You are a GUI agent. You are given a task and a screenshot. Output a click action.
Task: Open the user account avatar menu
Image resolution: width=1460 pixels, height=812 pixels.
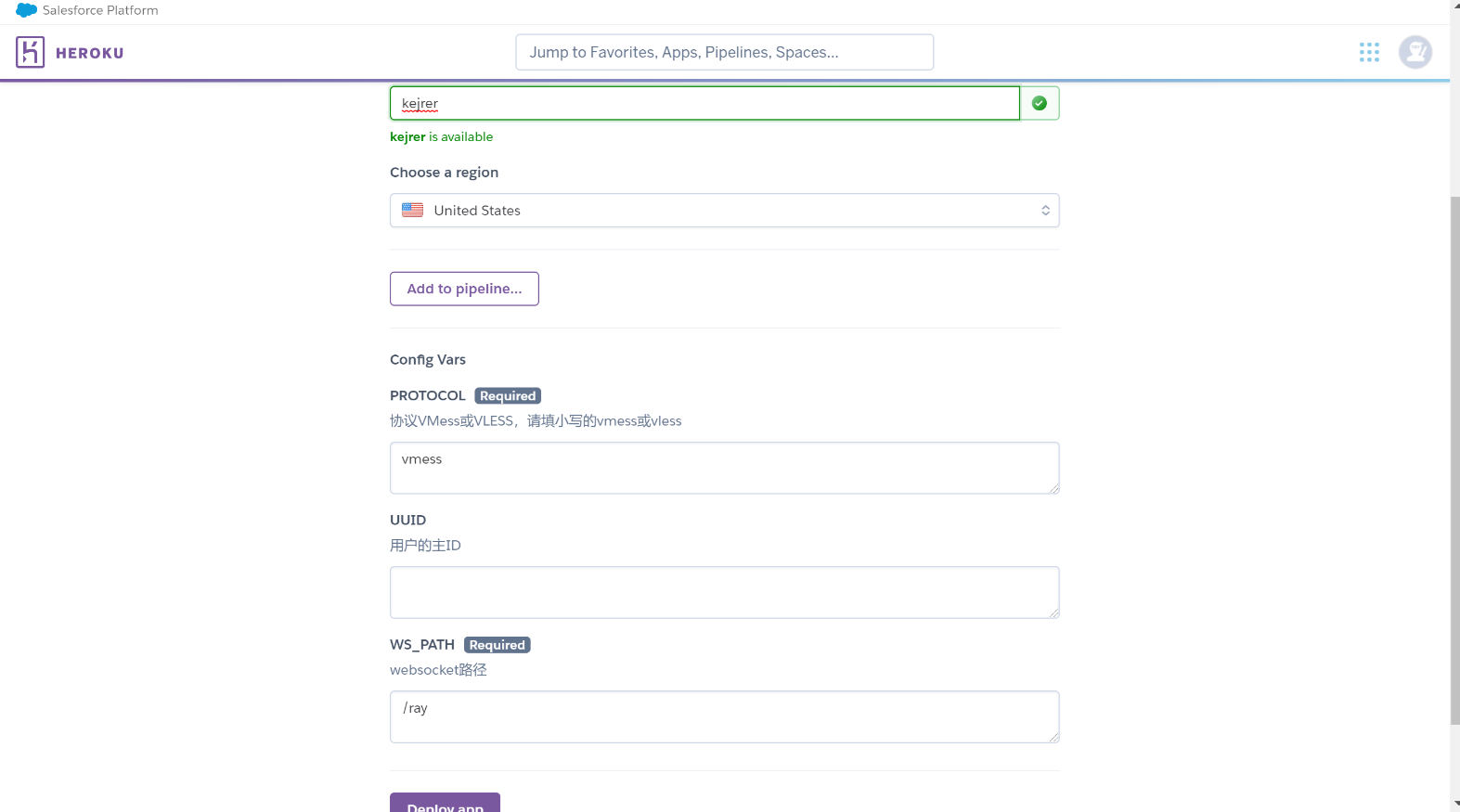coord(1415,52)
